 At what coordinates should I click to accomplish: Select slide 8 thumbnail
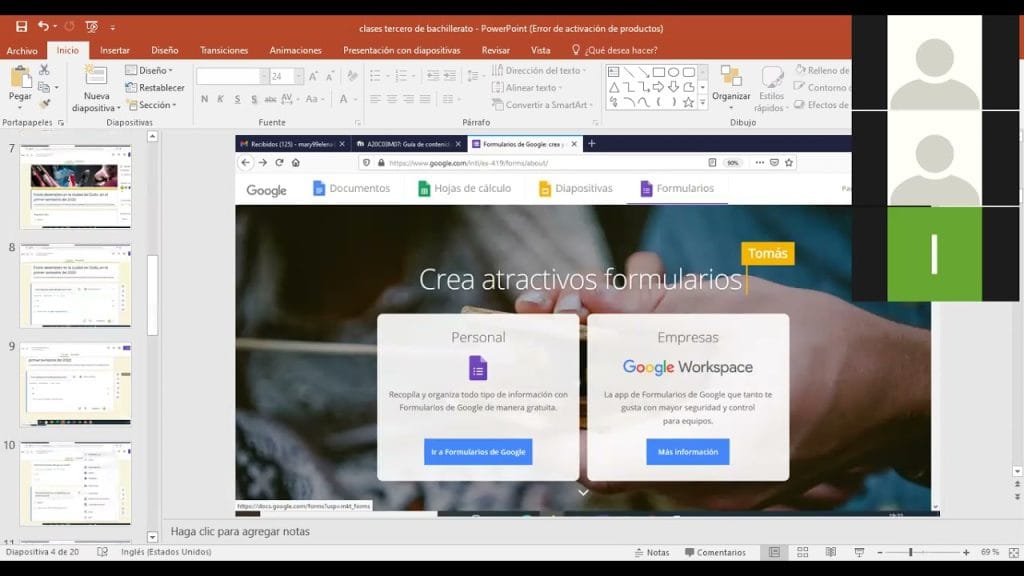tap(75, 285)
